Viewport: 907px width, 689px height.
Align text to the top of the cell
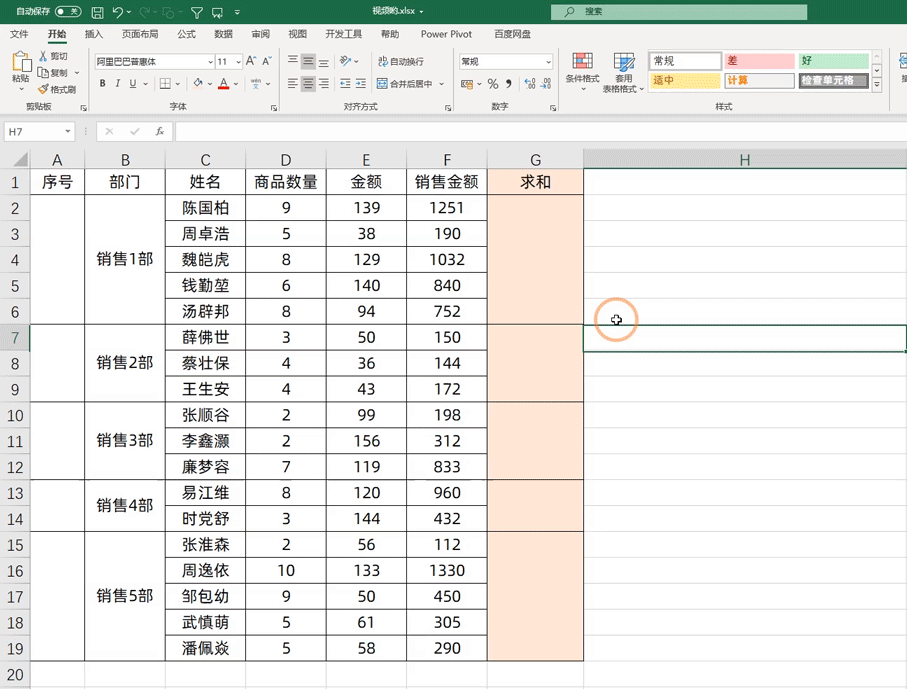point(293,61)
